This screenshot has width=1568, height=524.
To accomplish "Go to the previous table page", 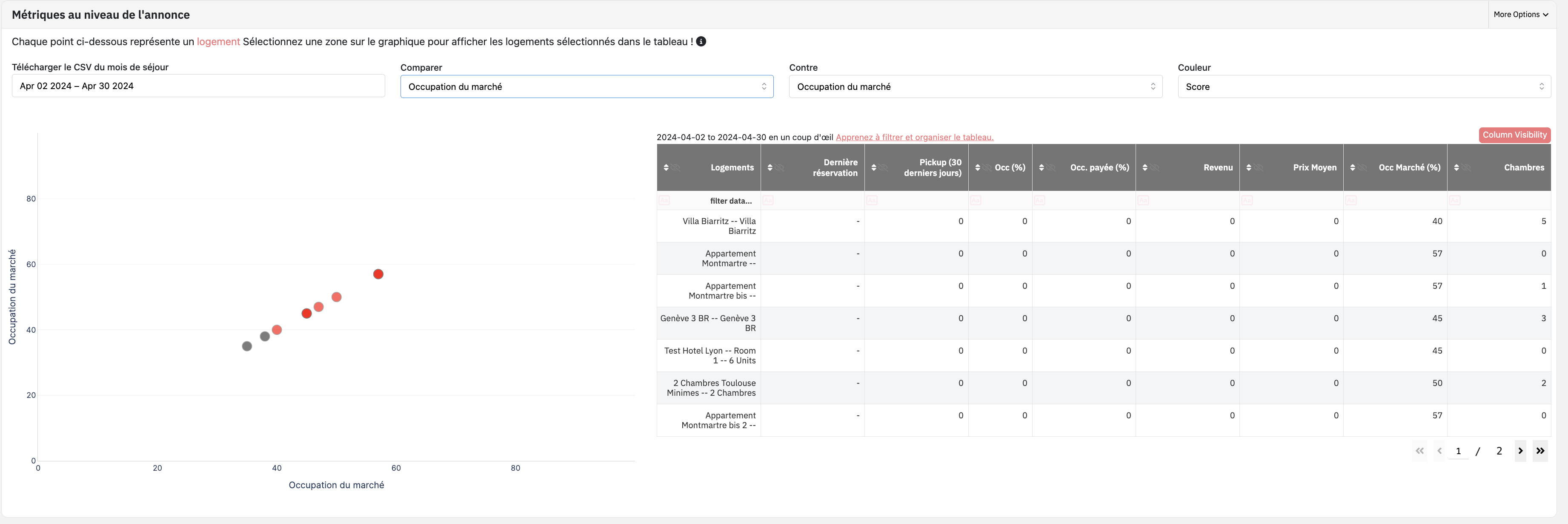I will pyautogui.click(x=1439, y=451).
